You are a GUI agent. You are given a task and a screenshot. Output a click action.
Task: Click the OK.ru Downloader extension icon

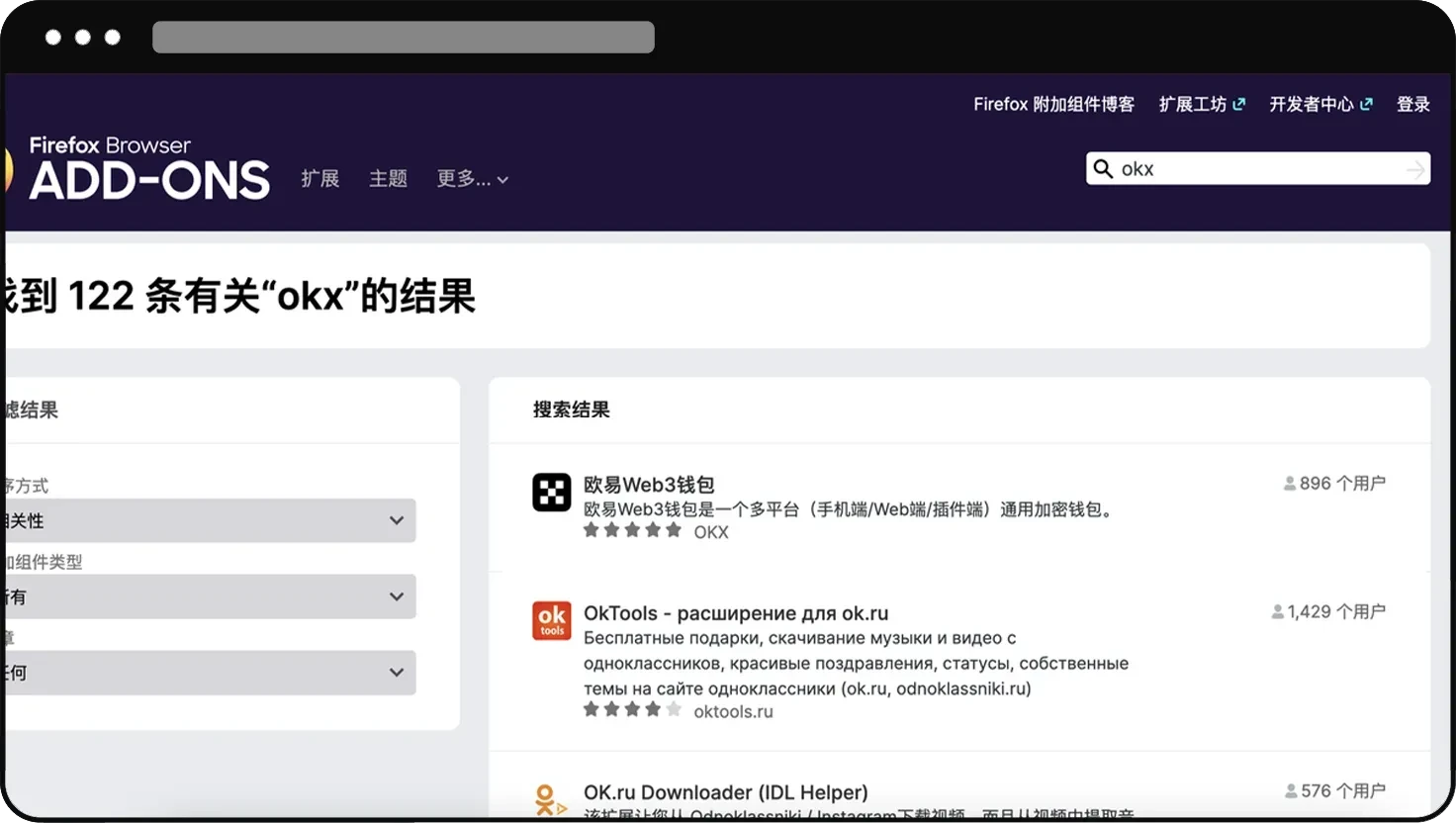point(551,799)
